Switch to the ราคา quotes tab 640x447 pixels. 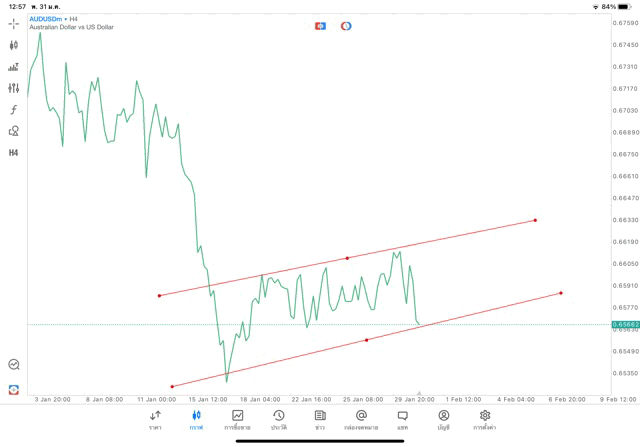(x=155, y=420)
